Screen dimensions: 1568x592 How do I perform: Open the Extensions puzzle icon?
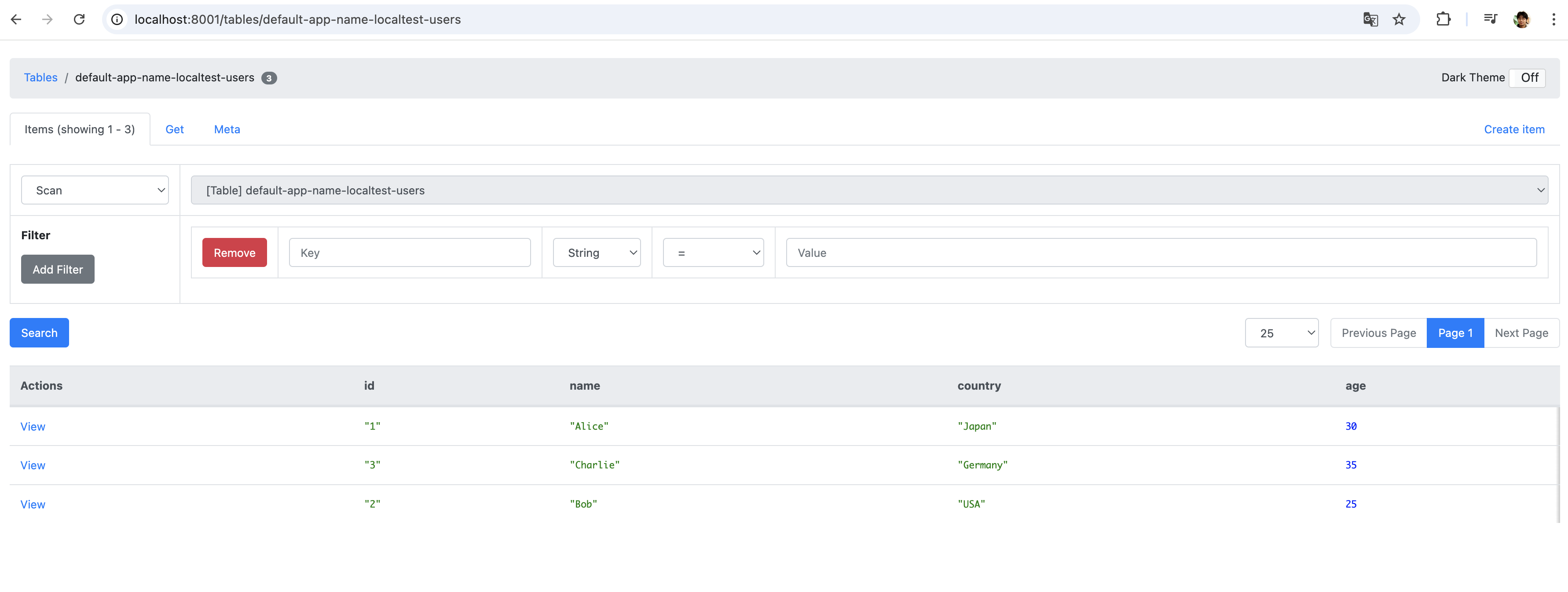tap(1443, 19)
